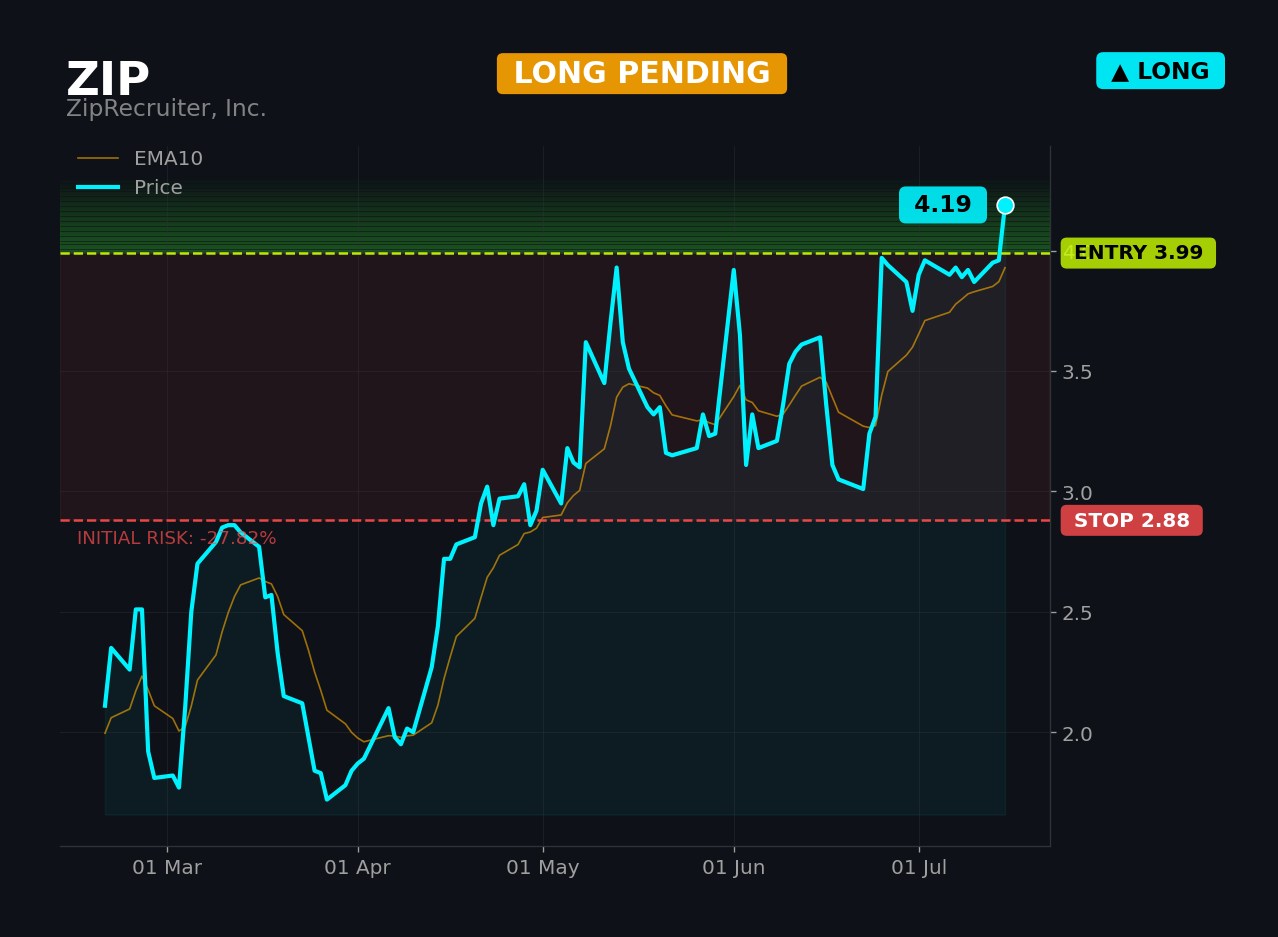Click the INITIAL RISK percentage text
Image resolution: width=1278 pixels, height=937 pixels.
coord(177,538)
